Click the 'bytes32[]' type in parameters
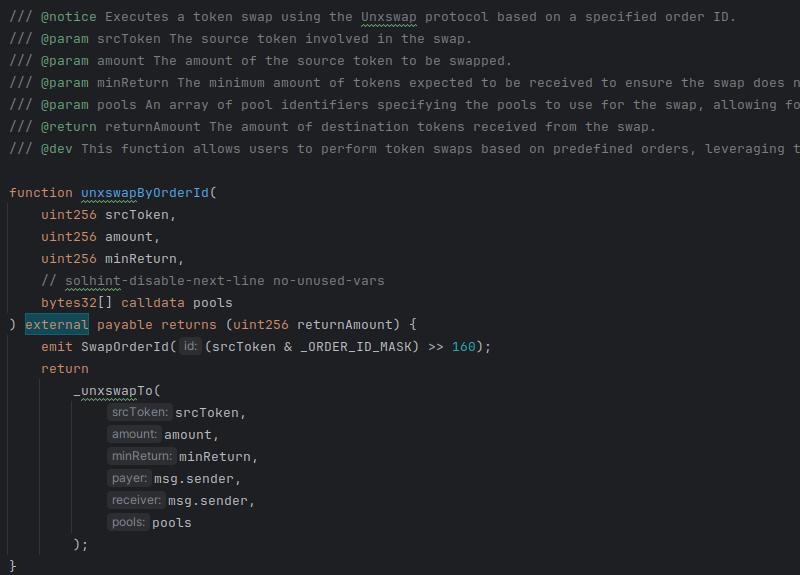Viewport: 800px width, 575px height. pos(77,303)
